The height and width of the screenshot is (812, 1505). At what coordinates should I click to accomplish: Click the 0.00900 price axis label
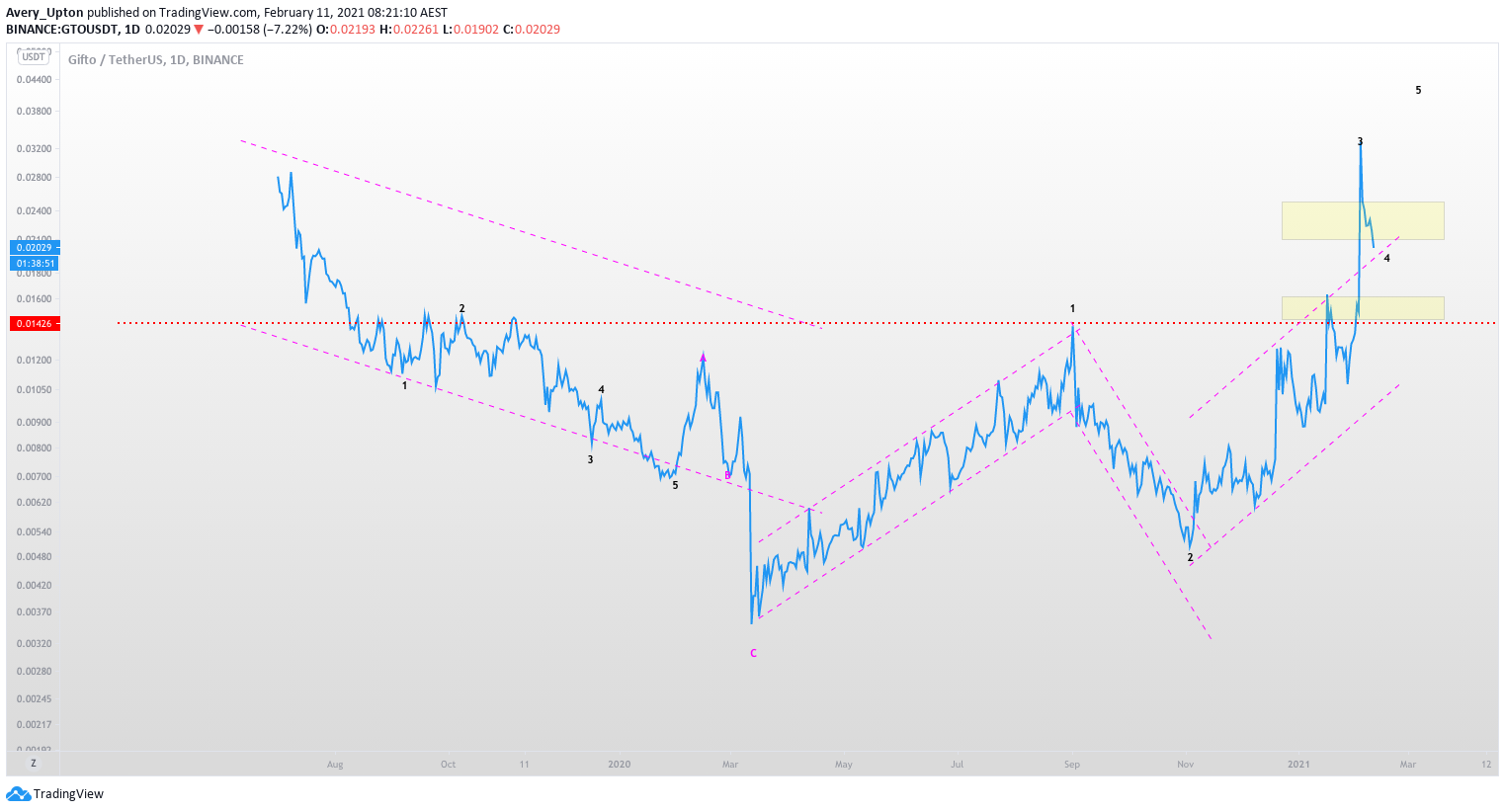point(34,423)
